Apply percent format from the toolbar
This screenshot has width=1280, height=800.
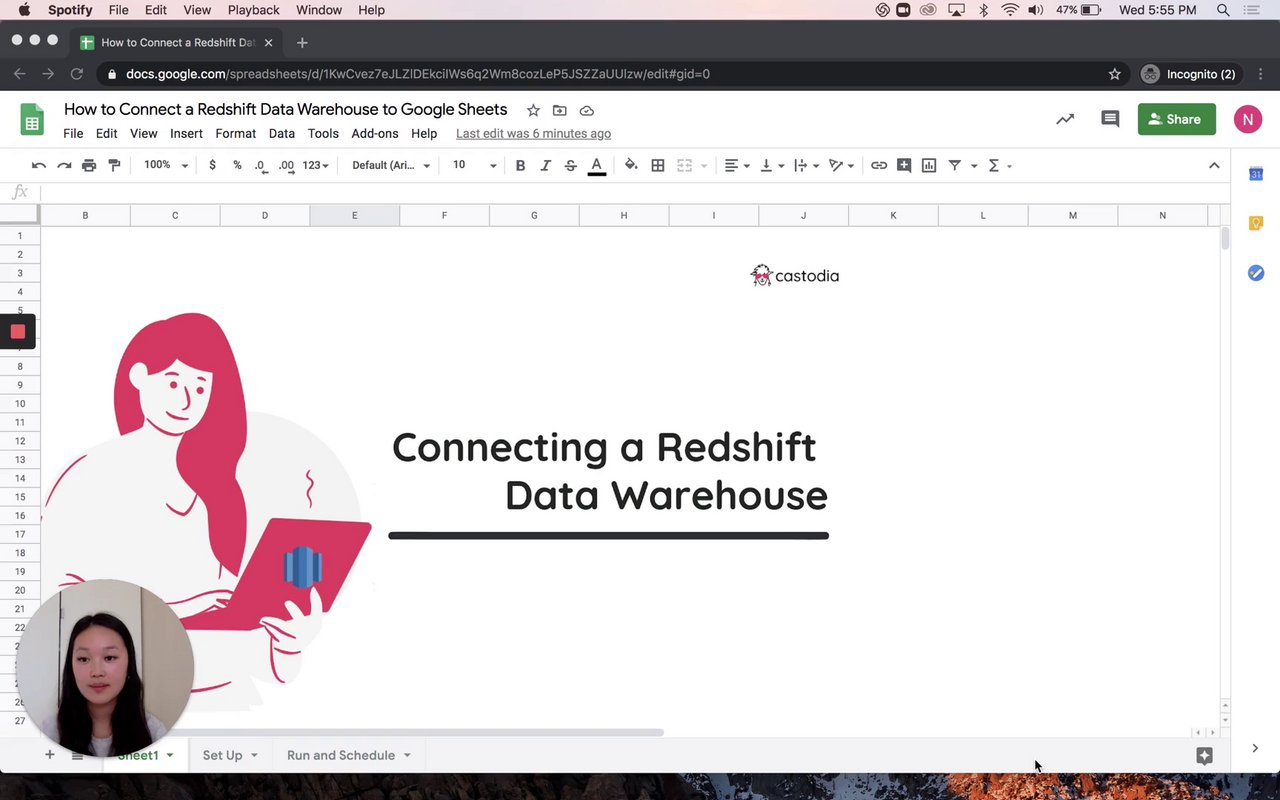[x=237, y=165]
